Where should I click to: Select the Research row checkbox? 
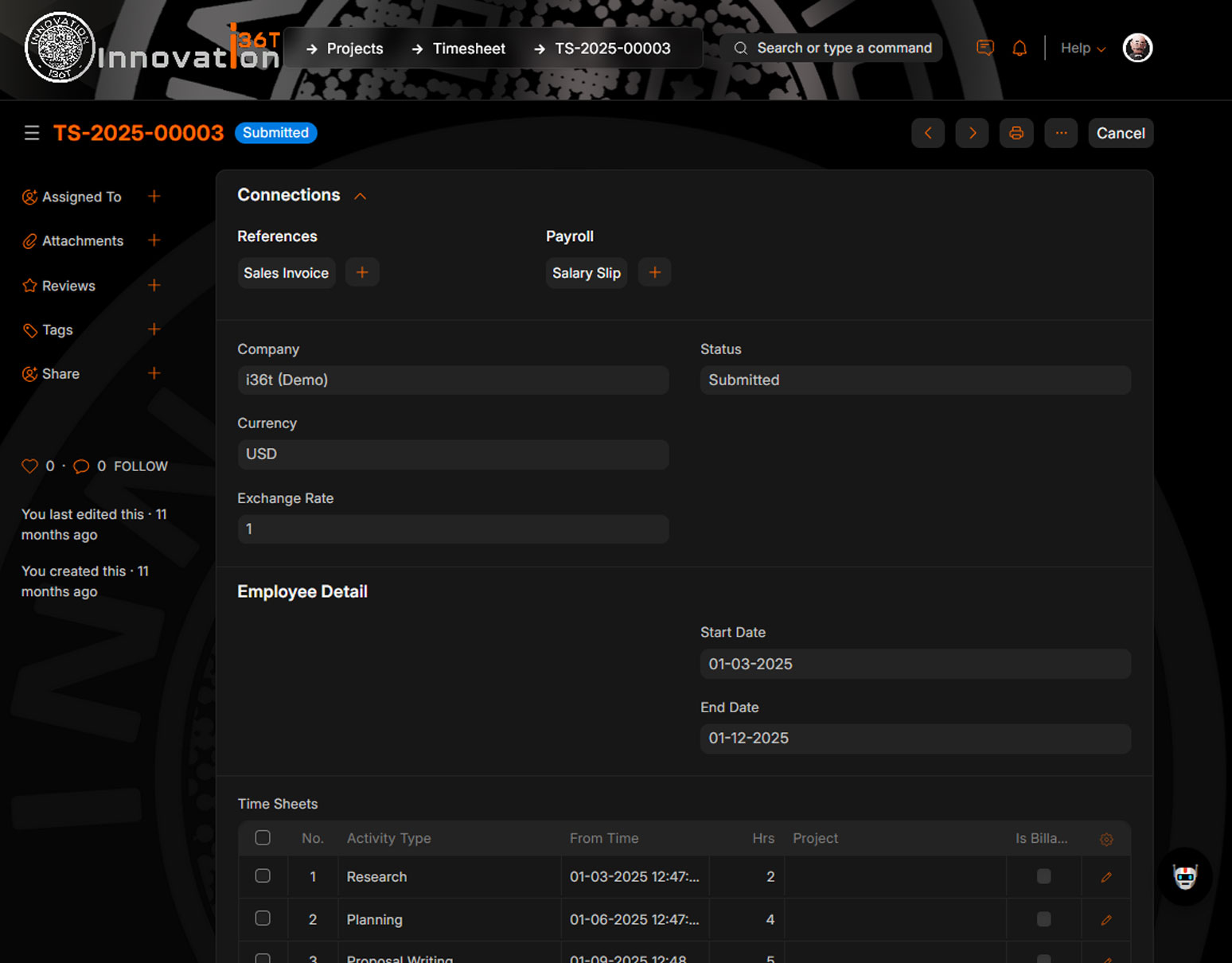[x=263, y=876]
